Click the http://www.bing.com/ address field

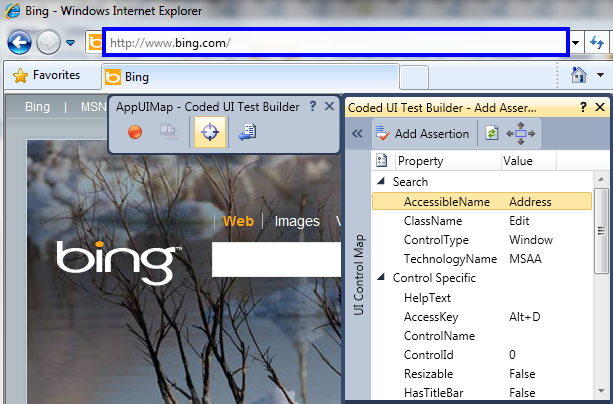point(336,43)
